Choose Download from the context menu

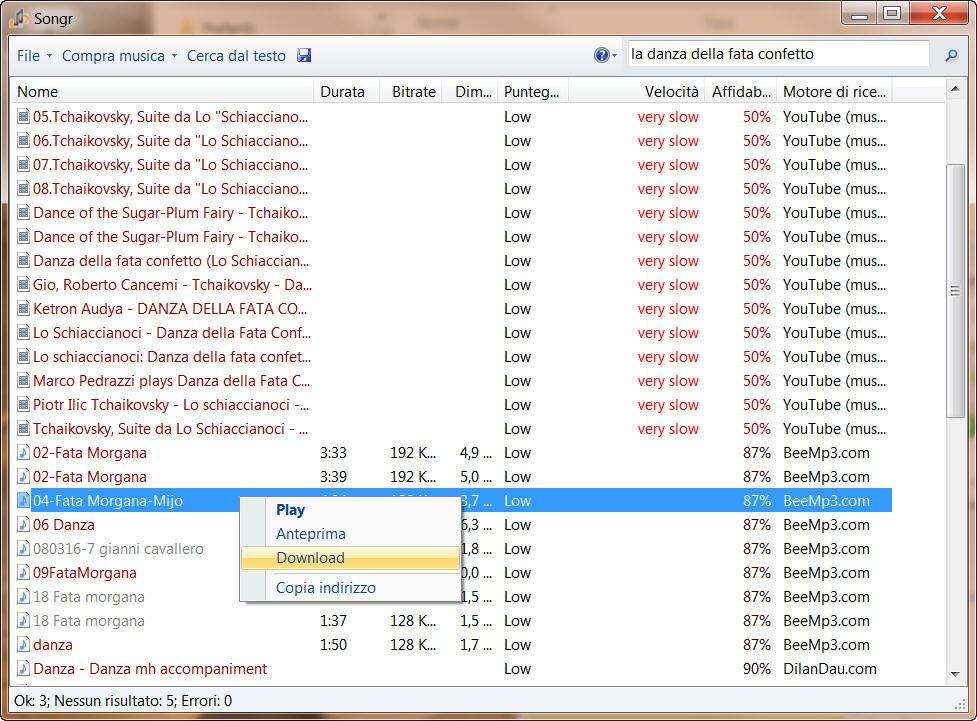pyautogui.click(x=350, y=558)
